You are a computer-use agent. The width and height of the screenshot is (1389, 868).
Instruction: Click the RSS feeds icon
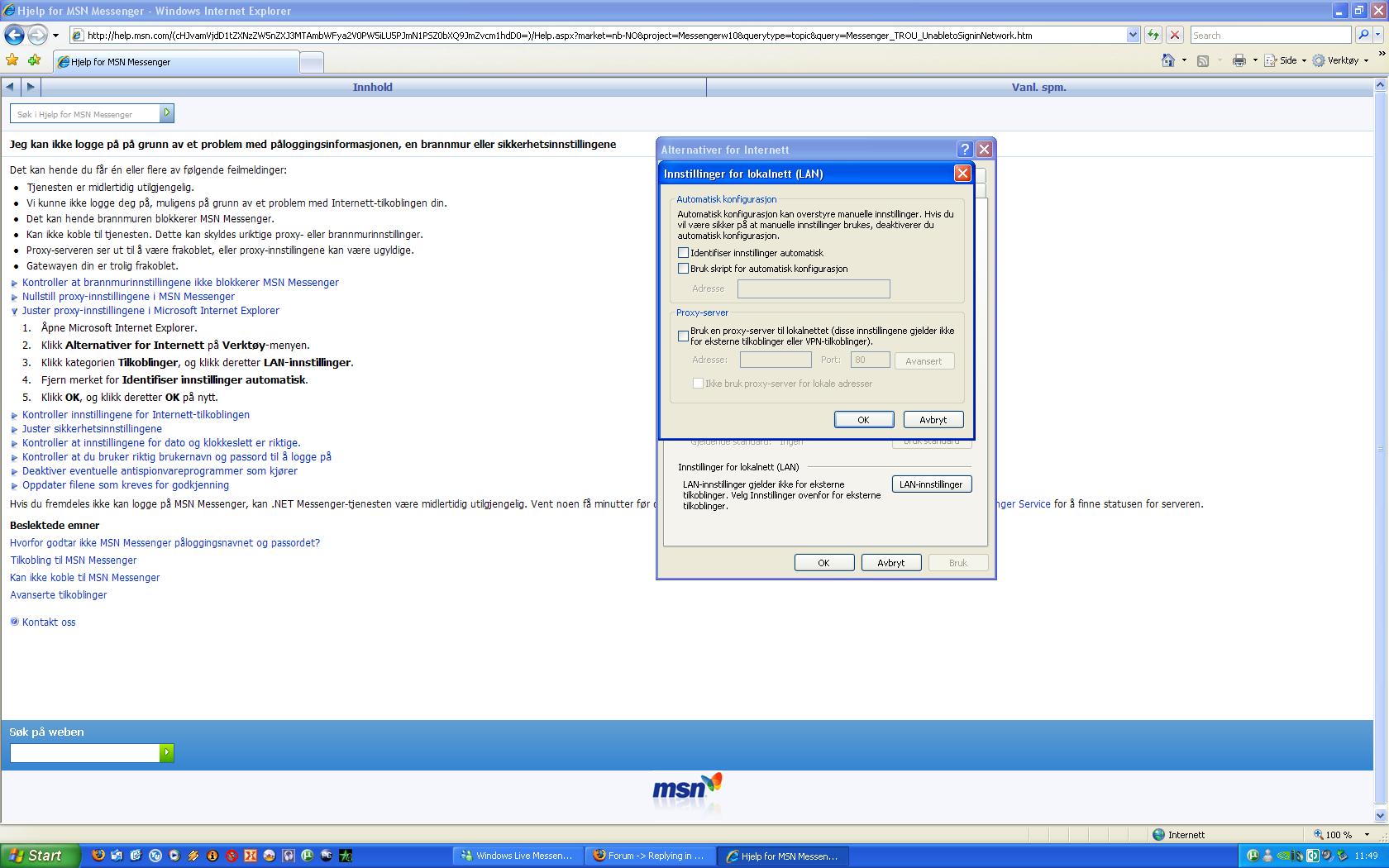(1203, 60)
